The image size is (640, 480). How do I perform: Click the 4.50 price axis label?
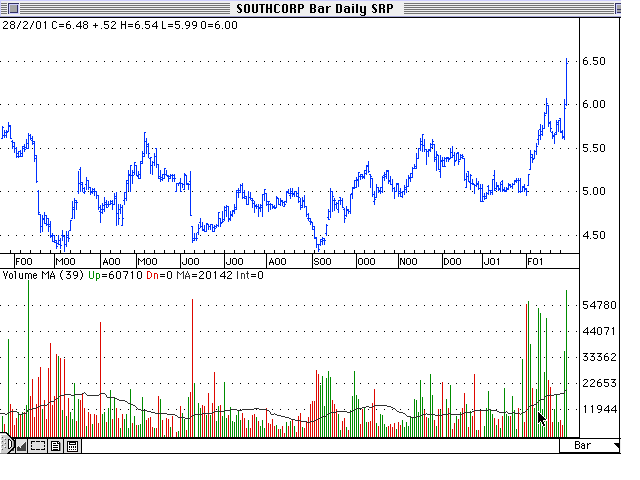pos(593,235)
